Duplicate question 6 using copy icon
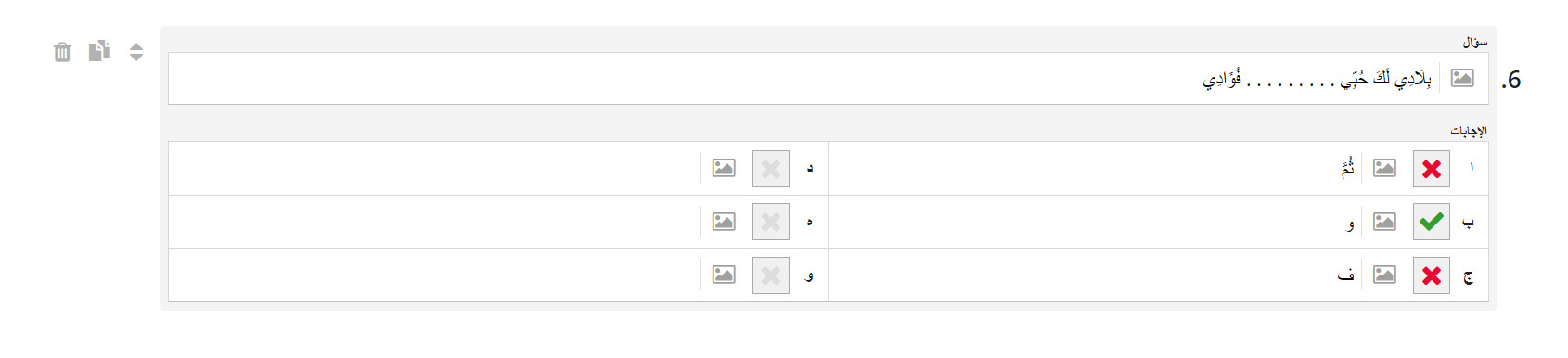Image resolution: width=1568 pixels, height=358 pixels. pos(99,51)
